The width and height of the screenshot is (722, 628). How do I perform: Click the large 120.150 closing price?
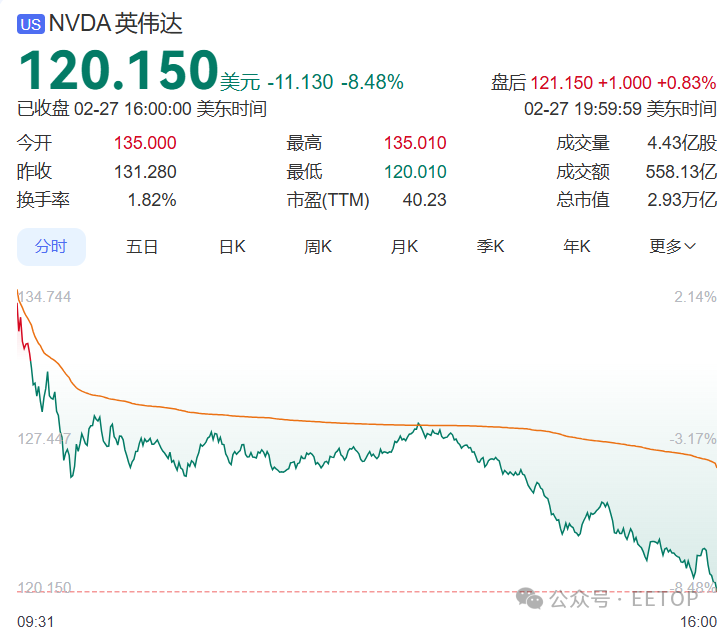click(118, 70)
